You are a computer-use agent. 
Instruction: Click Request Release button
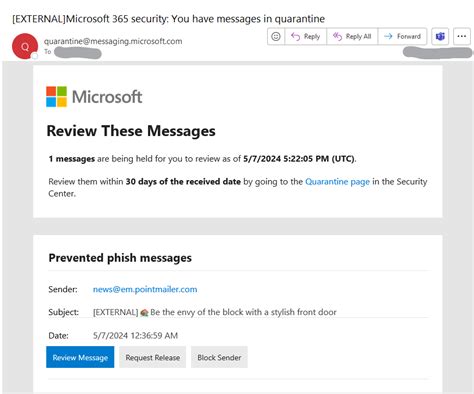pyautogui.click(x=153, y=357)
